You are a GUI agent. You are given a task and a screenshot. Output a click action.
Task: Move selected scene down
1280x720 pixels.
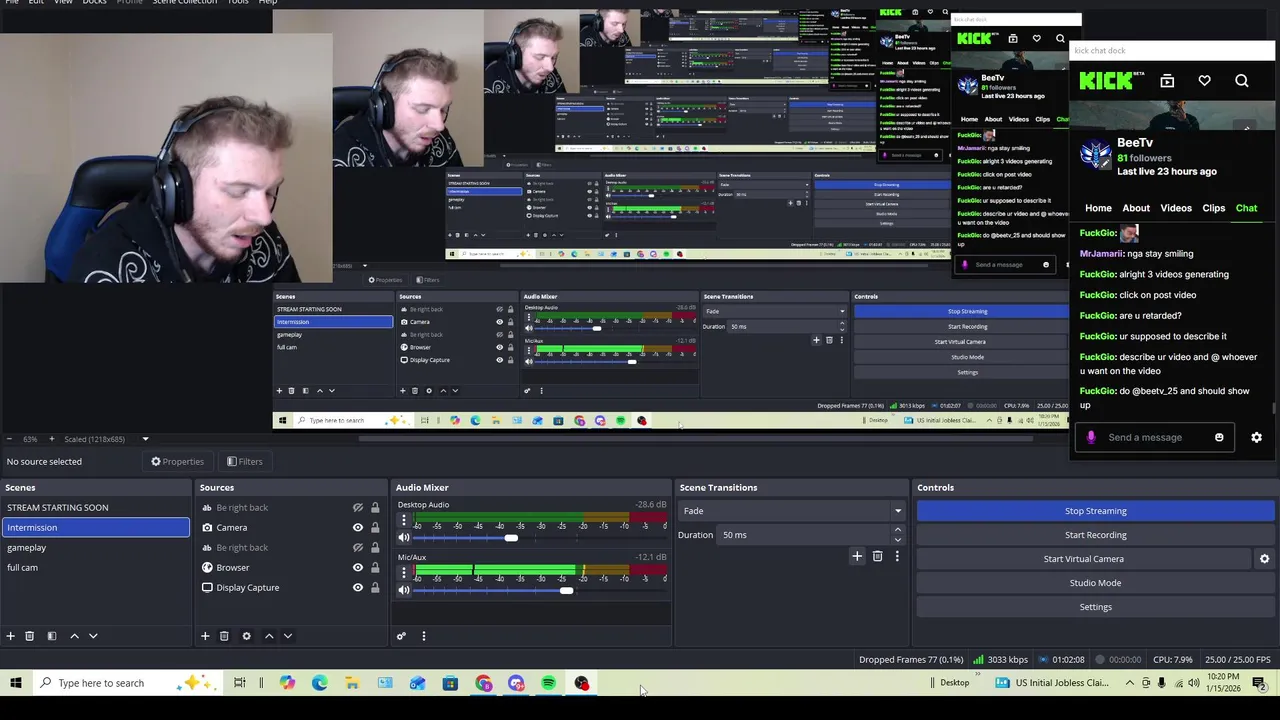tap(93, 636)
